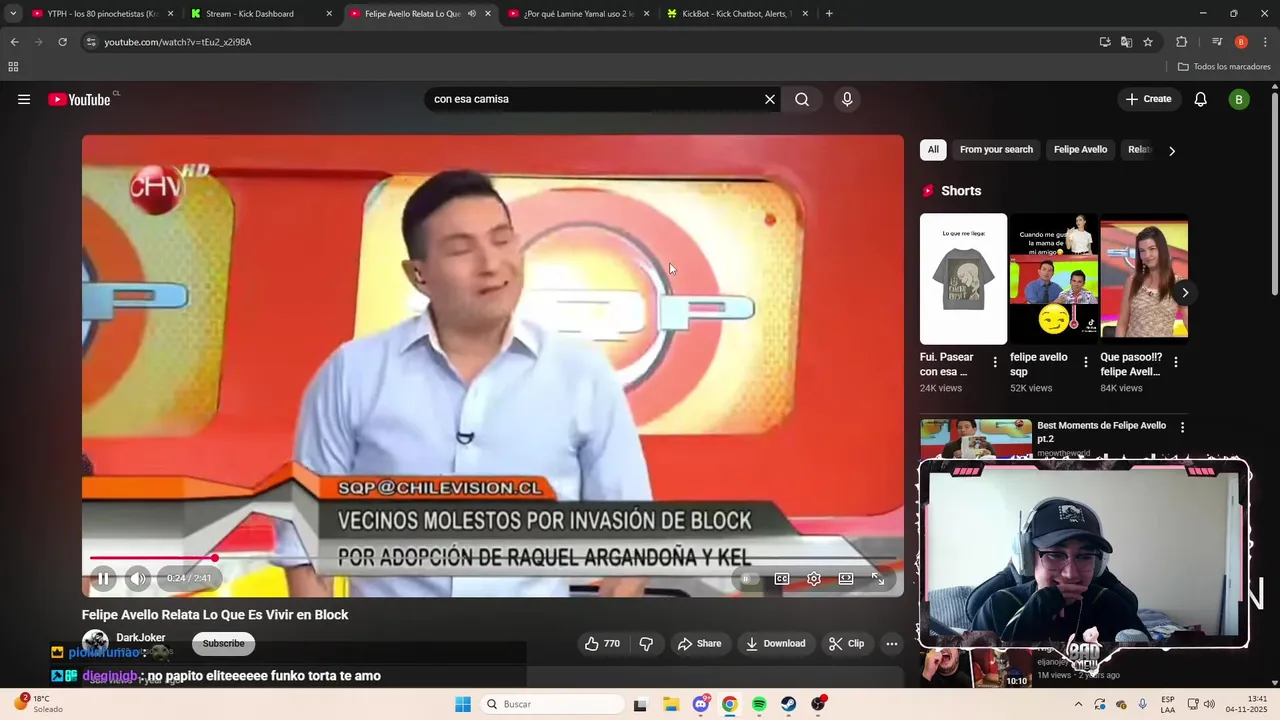Open options for Best Moments of Felipe Avello
The width and height of the screenshot is (1280, 720).
tap(1182, 427)
